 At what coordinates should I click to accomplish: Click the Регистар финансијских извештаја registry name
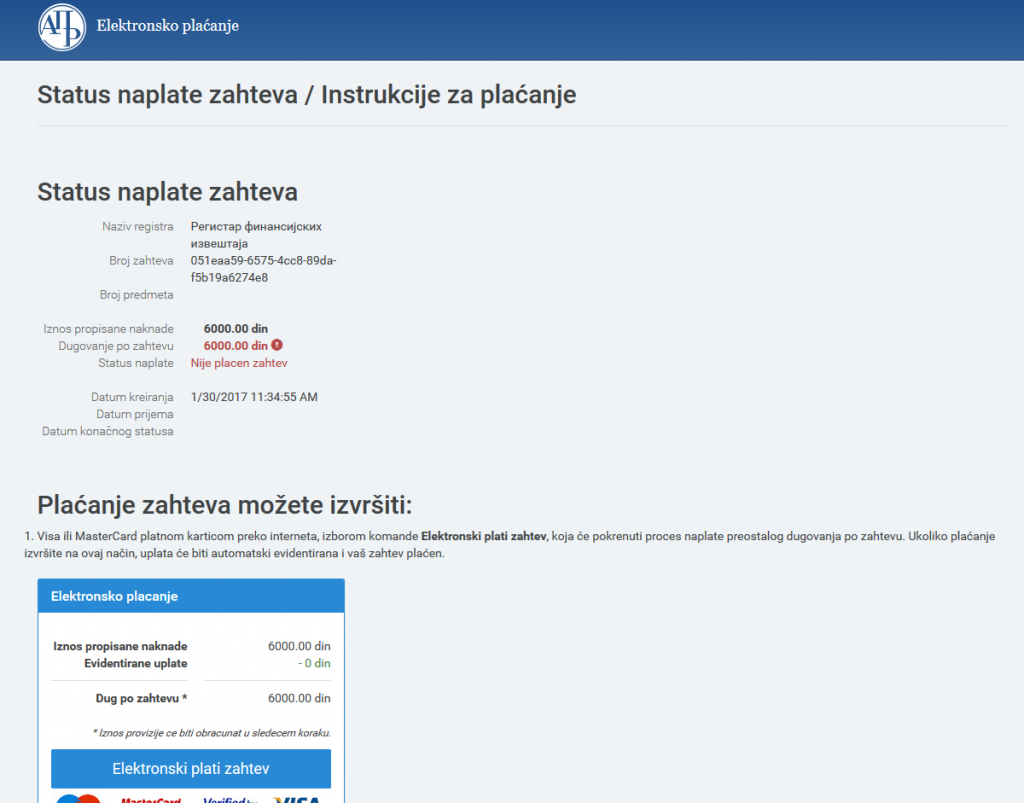[256, 235]
